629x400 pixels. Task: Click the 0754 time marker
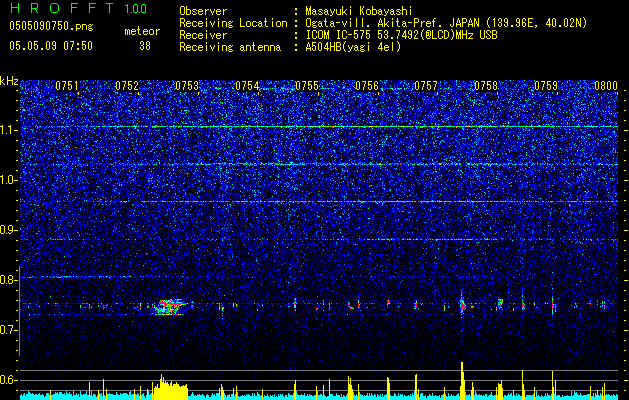[247, 86]
